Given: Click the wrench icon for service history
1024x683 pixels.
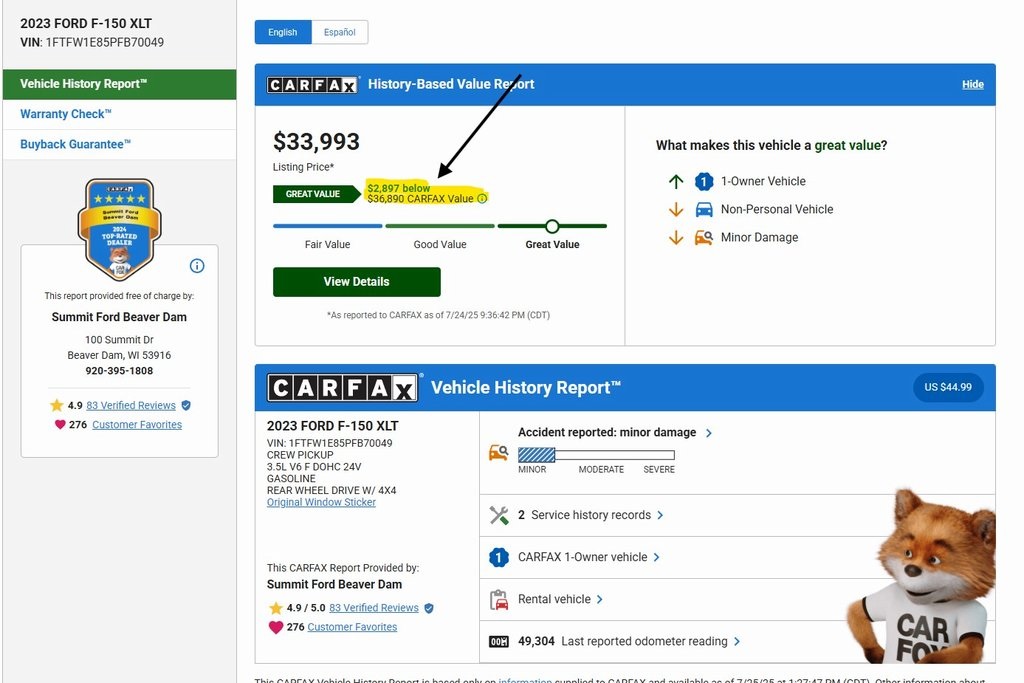Looking at the screenshot, I should [499, 515].
